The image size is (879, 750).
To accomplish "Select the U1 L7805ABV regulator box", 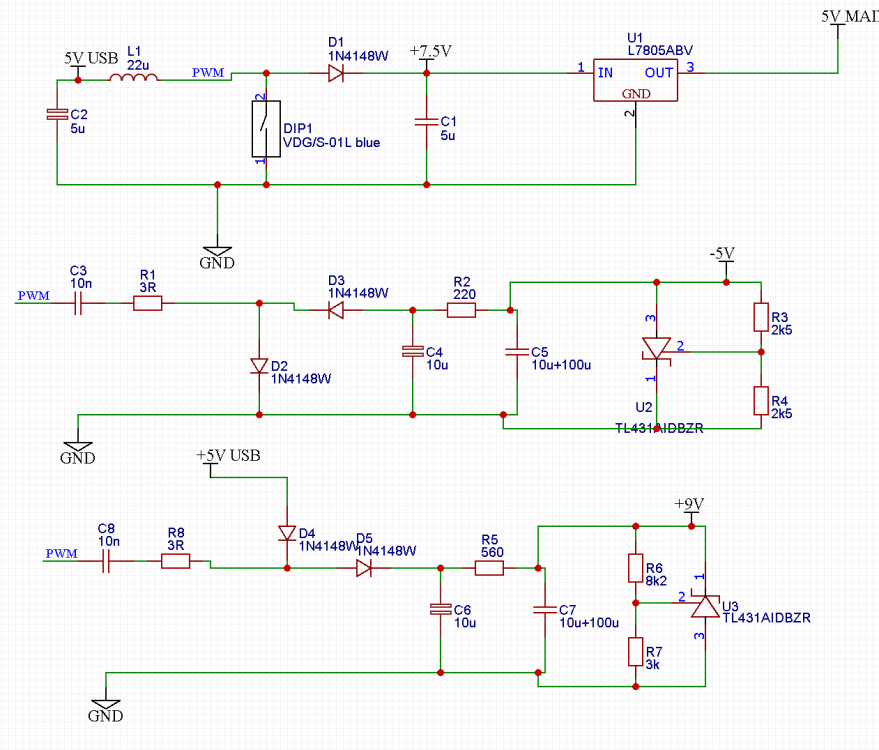I will 636,80.
